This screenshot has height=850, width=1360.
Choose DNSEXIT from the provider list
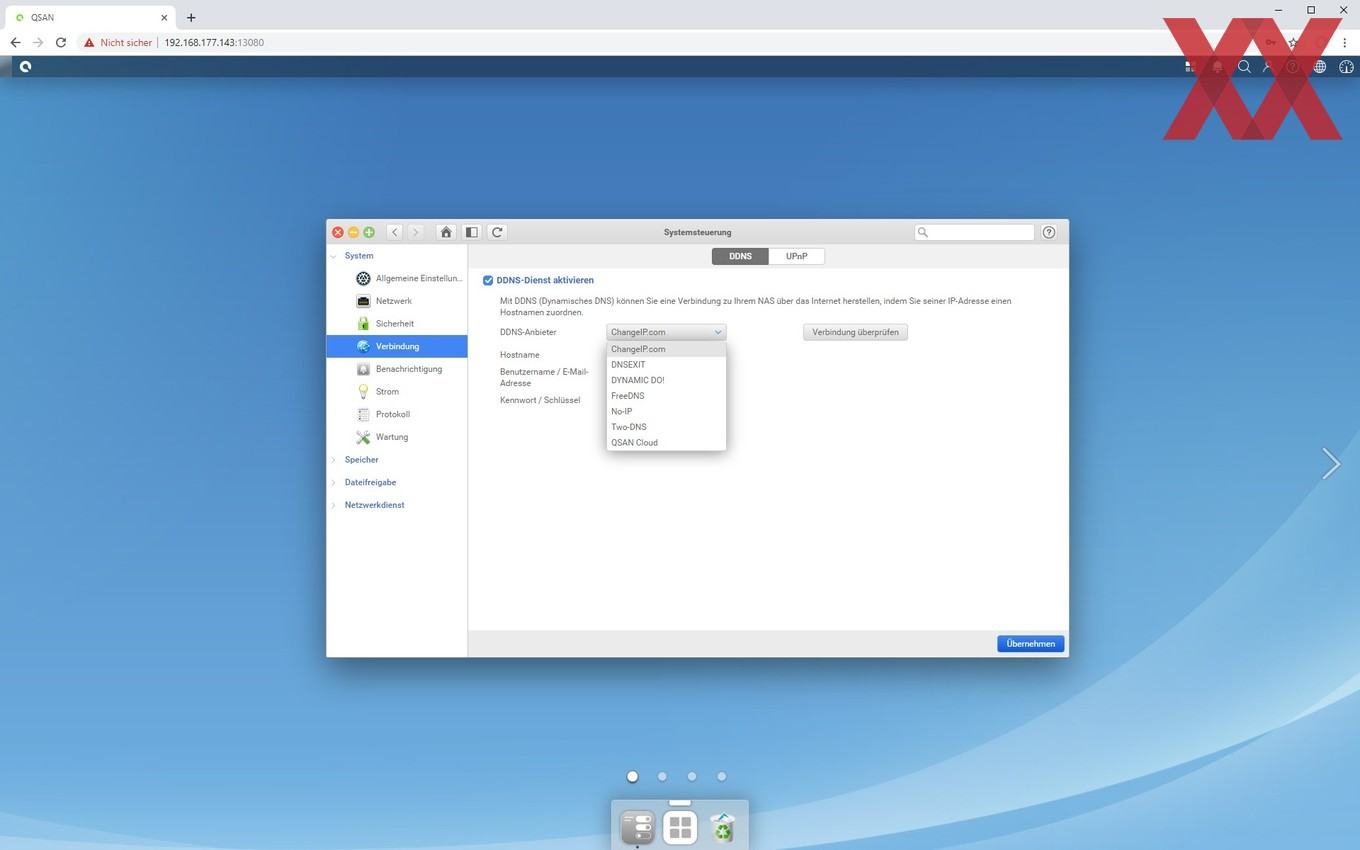[x=666, y=365]
